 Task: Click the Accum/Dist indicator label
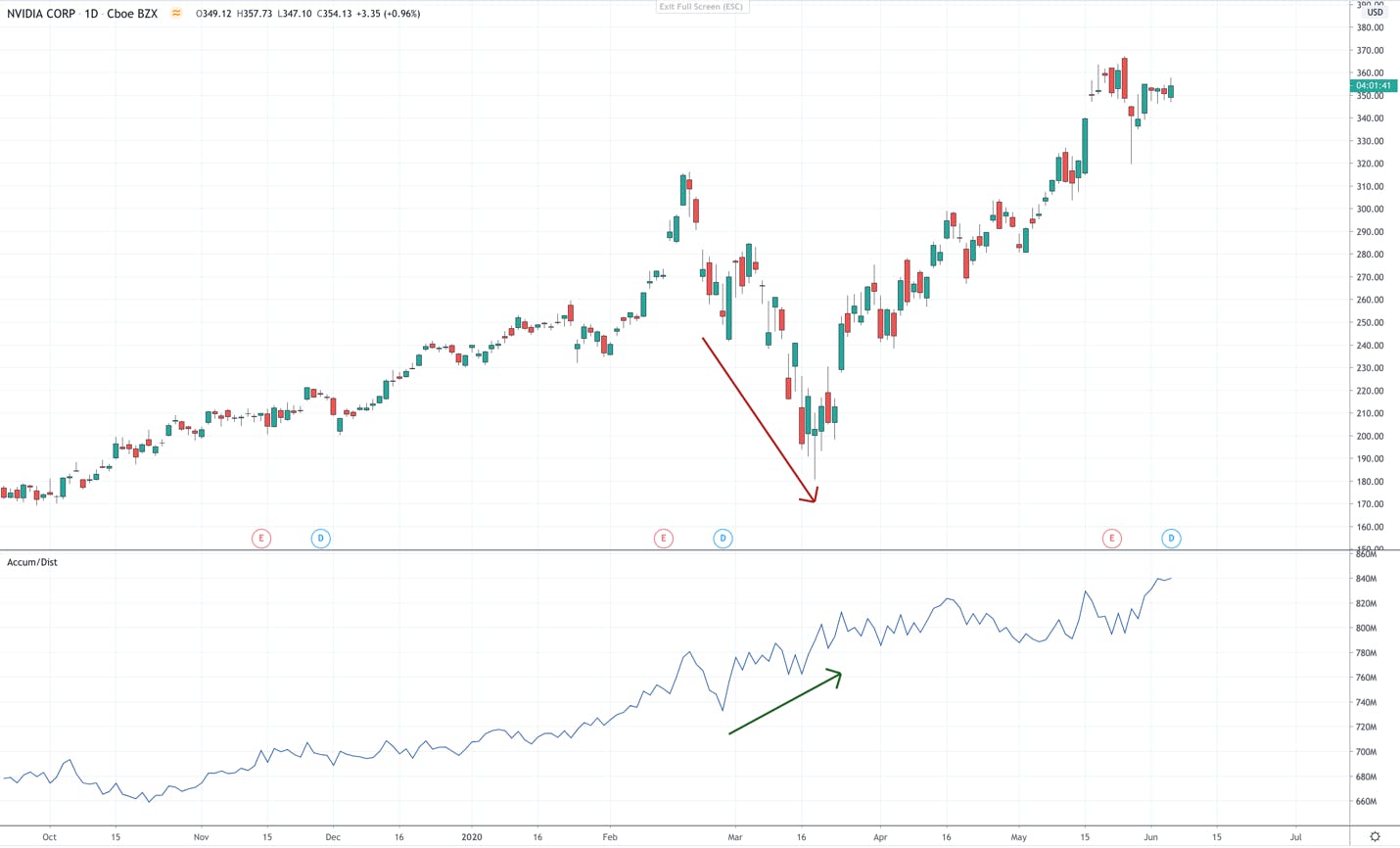(32, 563)
